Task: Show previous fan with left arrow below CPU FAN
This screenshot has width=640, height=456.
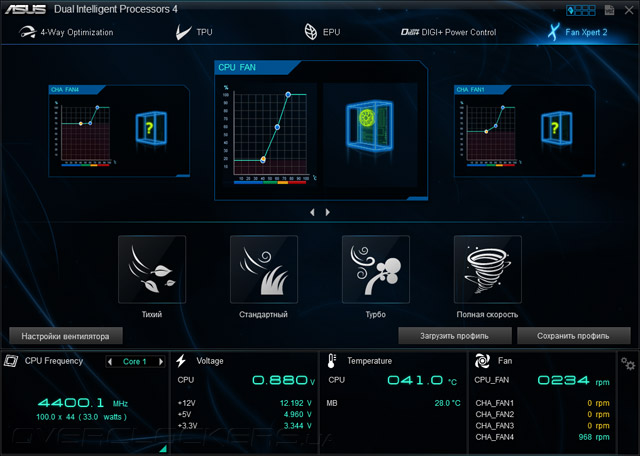Action: pos(312,212)
